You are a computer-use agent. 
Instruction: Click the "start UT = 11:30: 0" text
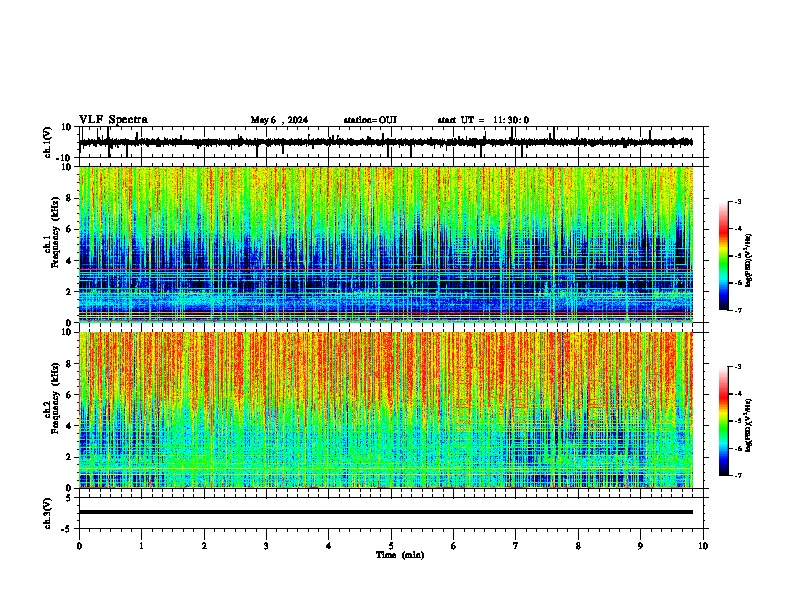[x=483, y=120]
